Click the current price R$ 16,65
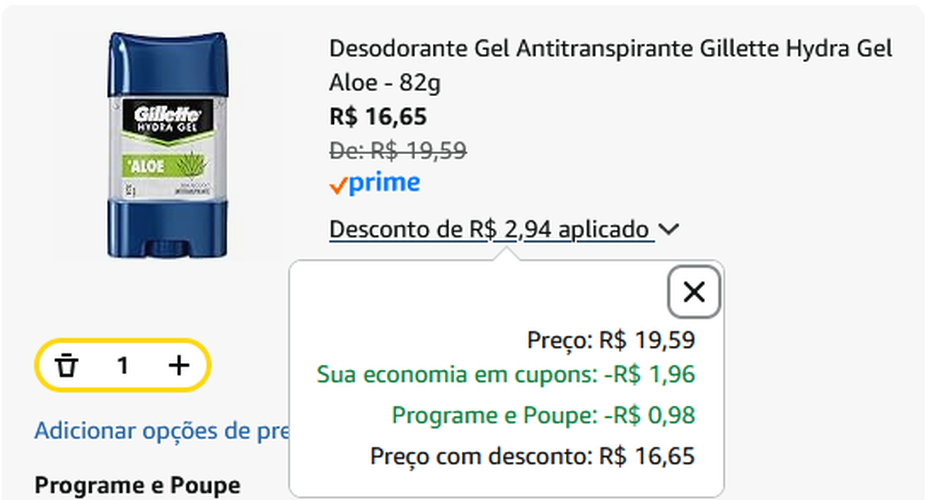 coord(377,117)
